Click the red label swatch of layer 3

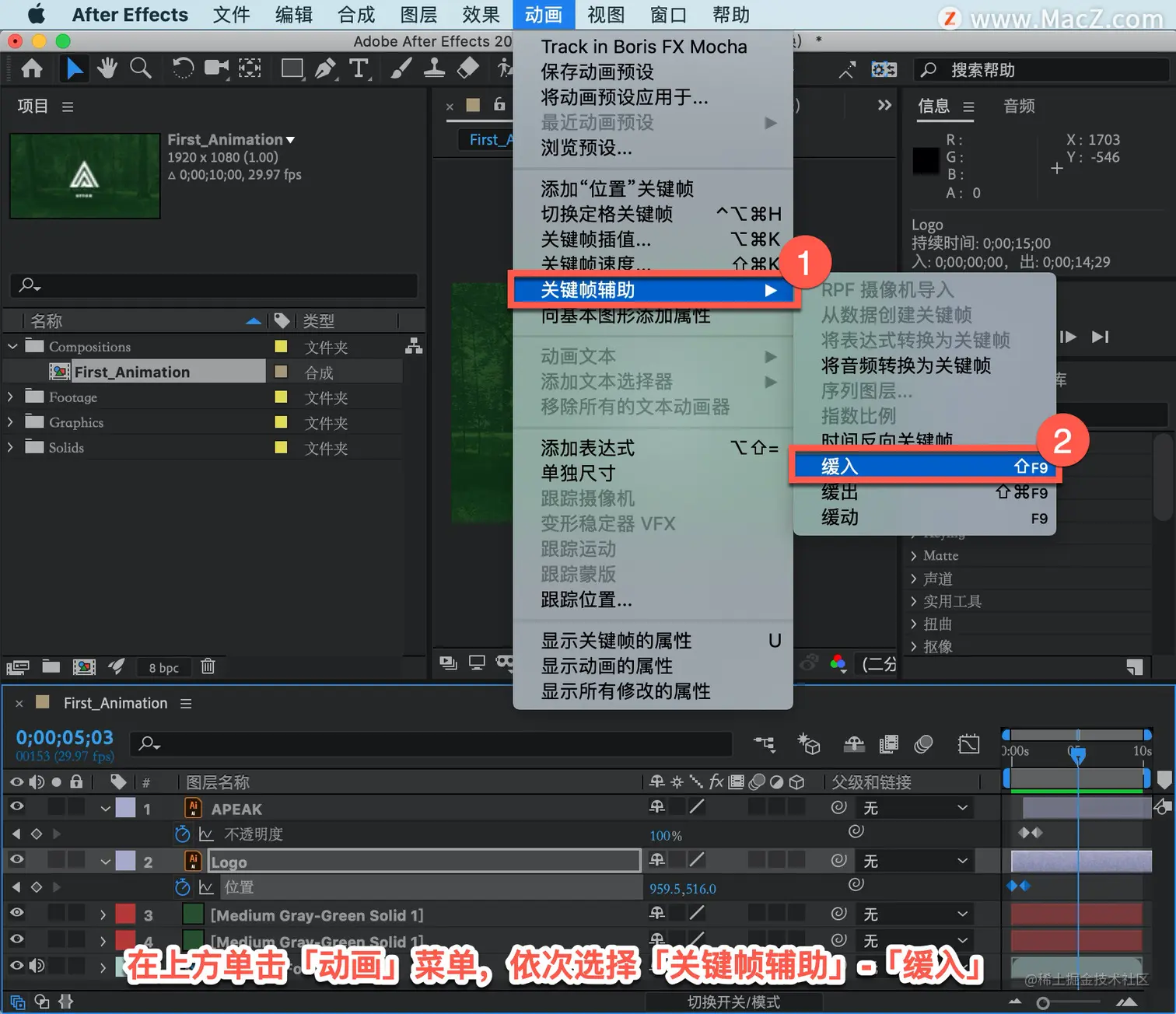pos(126,914)
